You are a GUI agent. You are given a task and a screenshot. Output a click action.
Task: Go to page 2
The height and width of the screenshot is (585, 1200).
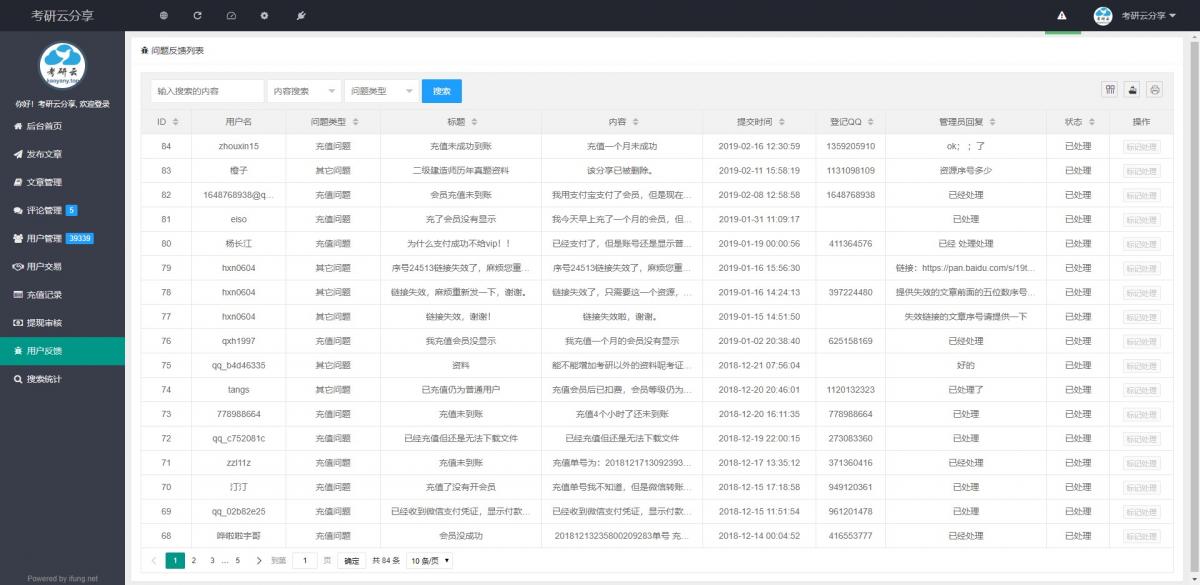(x=193, y=561)
